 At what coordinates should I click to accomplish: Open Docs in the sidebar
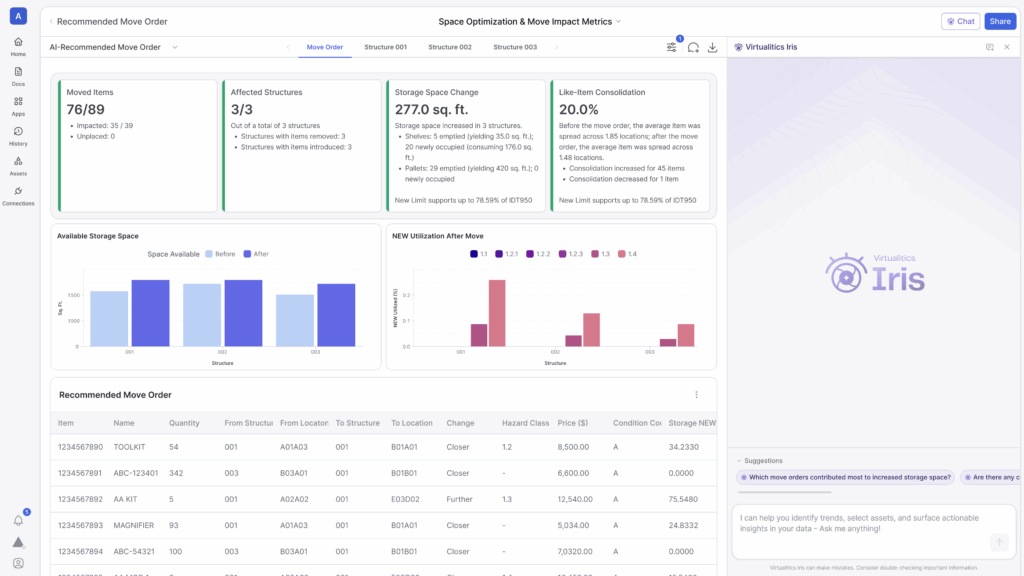tap(18, 76)
